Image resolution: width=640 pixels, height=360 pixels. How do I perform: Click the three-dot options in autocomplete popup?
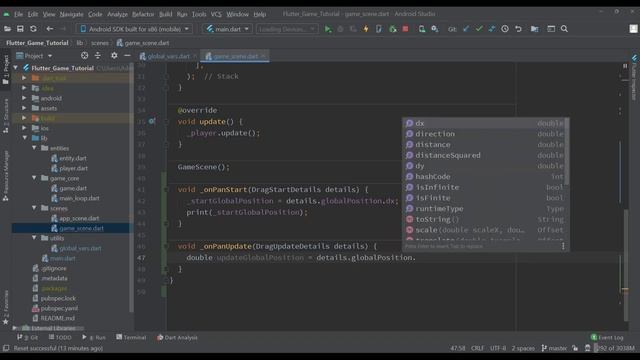click(563, 246)
